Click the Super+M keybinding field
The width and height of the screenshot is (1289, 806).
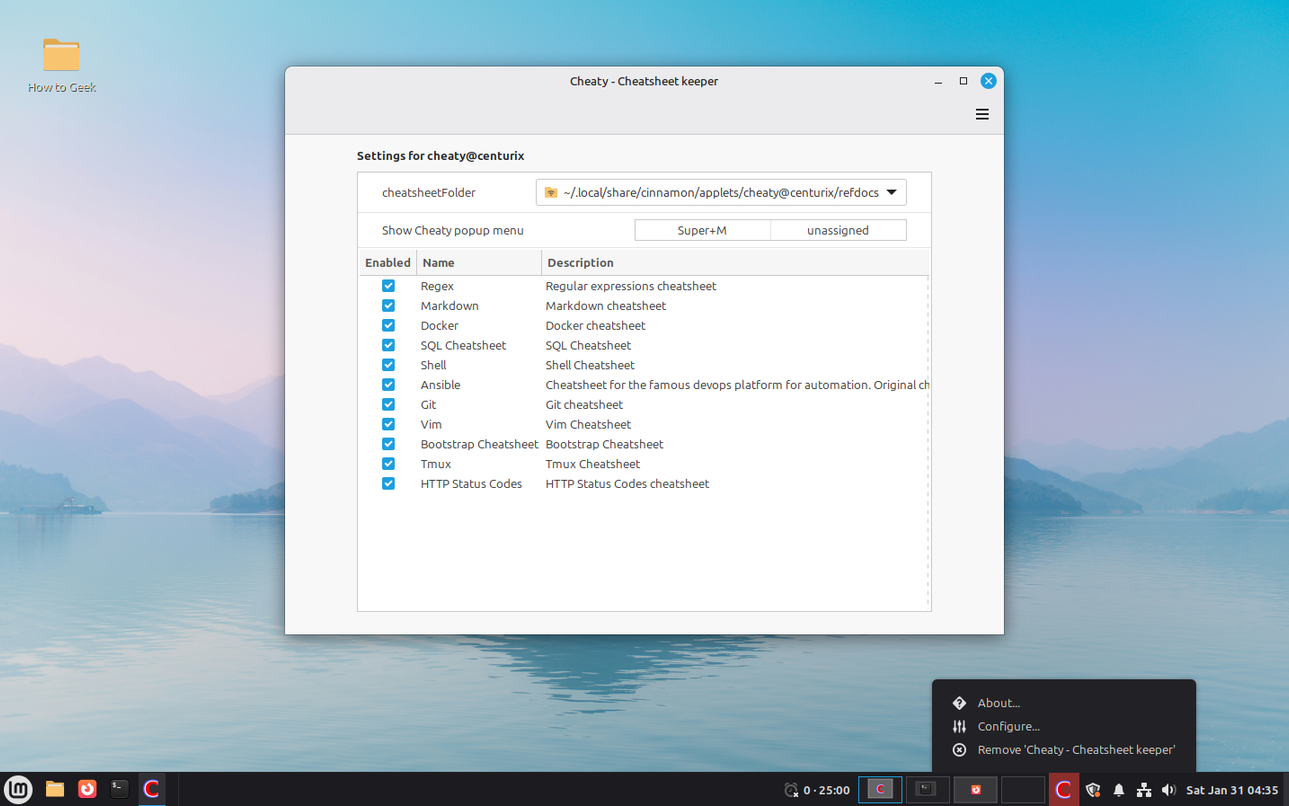pos(702,230)
